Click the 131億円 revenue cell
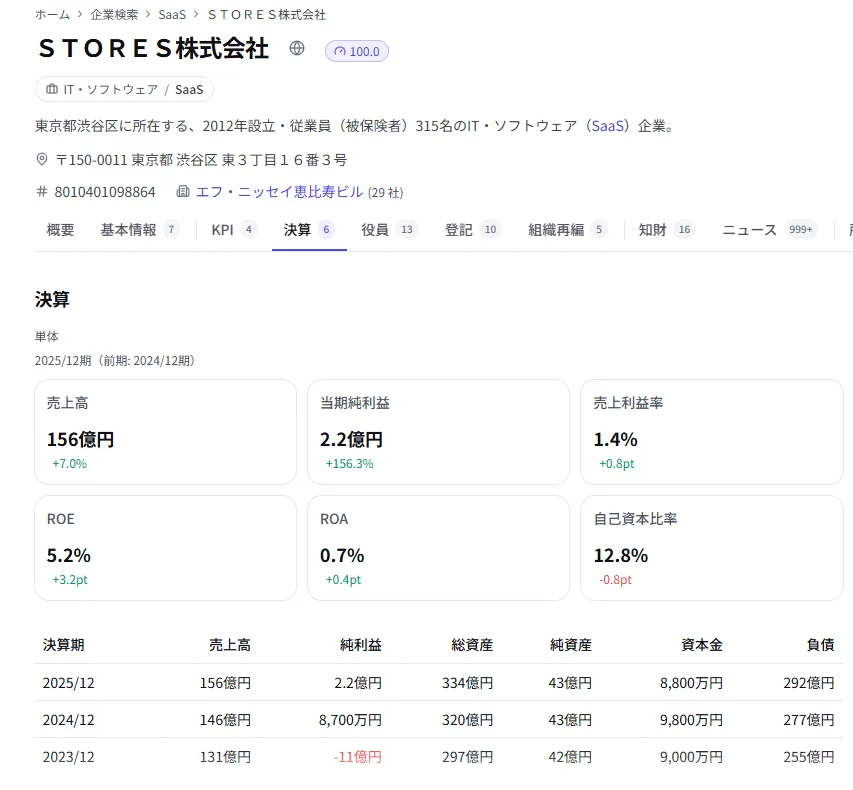The width and height of the screenshot is (853, 790). pyautogui.click(x=225, y=757)
